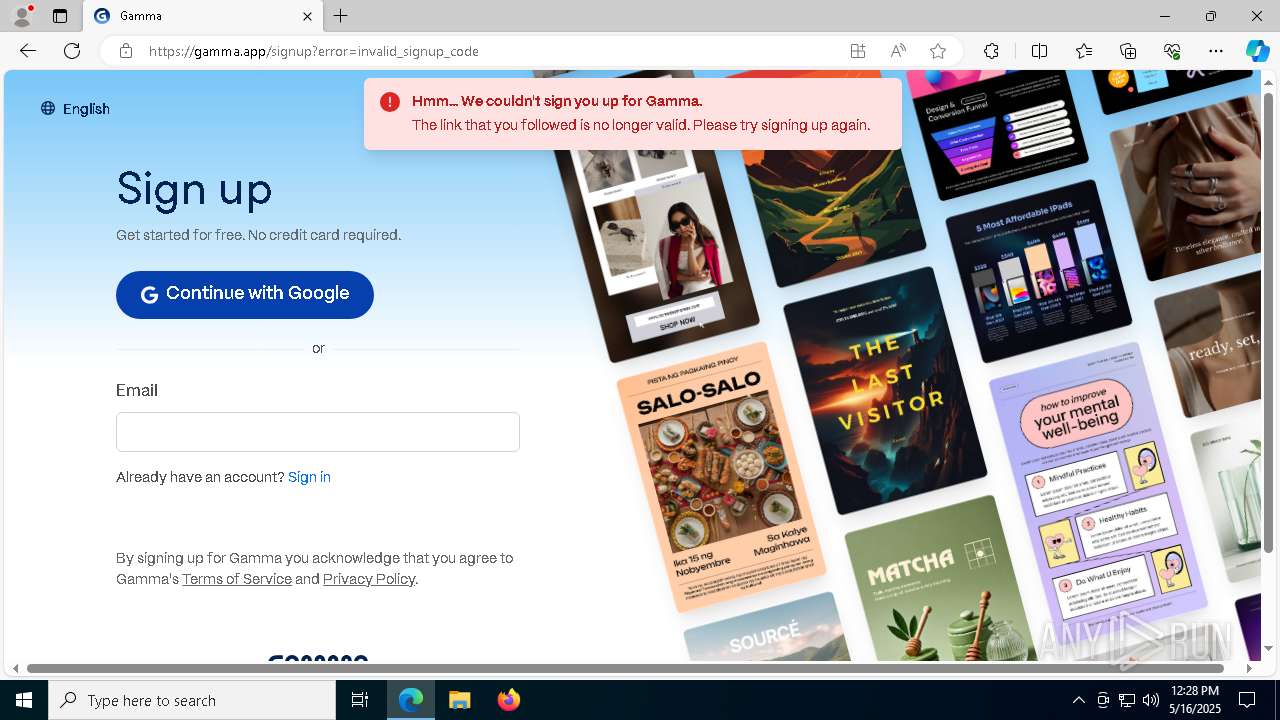Click the taskbar search box

[192, 700]
